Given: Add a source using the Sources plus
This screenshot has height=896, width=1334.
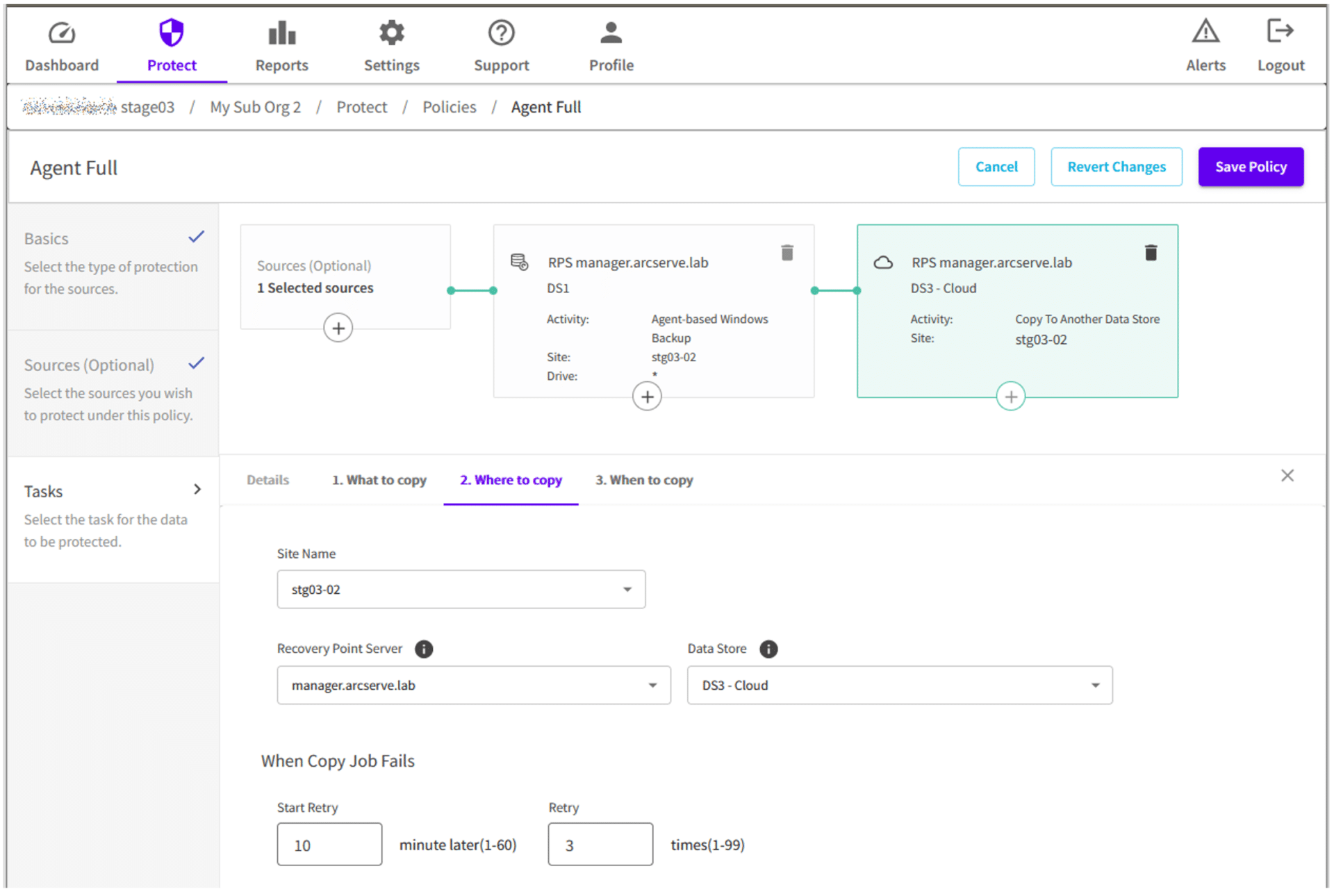Looking at the screenshot, I should [x=338, y=328].
